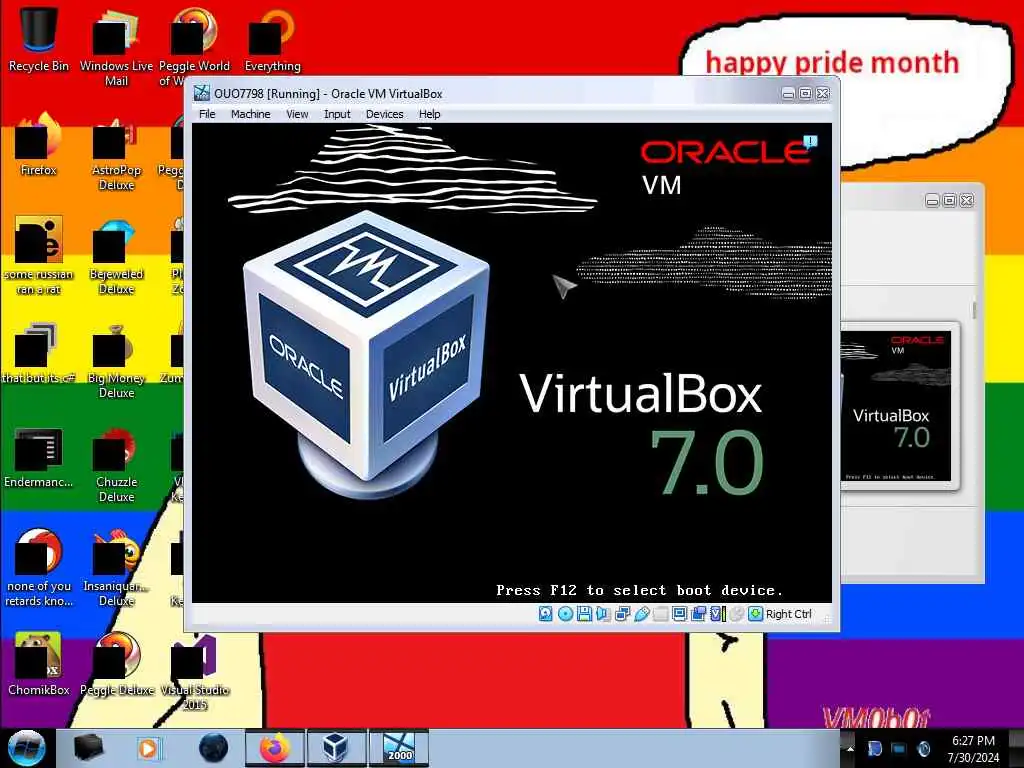This screenshot has width=1024, height=768.
Task: Click the greyed mouse integration indicator
Action: (x=737, y=614)
